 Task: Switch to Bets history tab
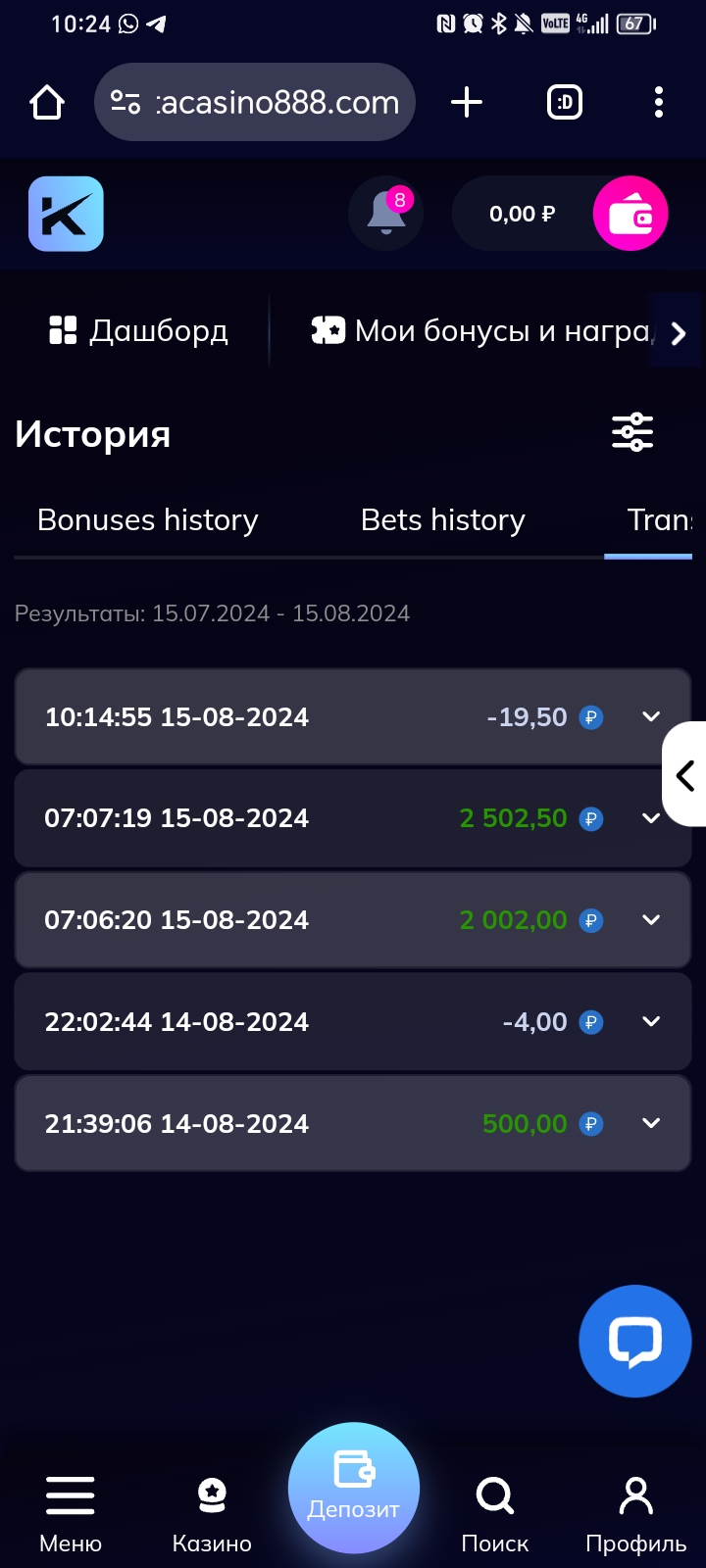[x=442, y=520]
